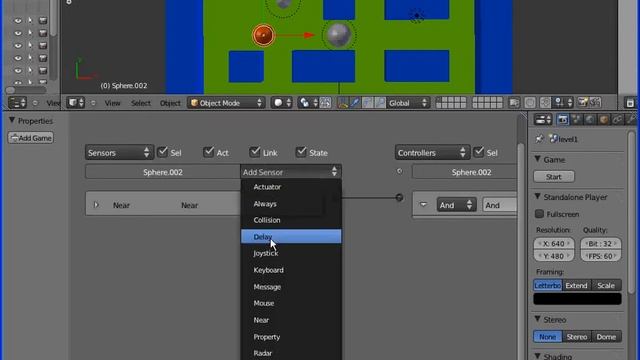
Task: Select the rotate manipulator icon
Action: point(367,103)
